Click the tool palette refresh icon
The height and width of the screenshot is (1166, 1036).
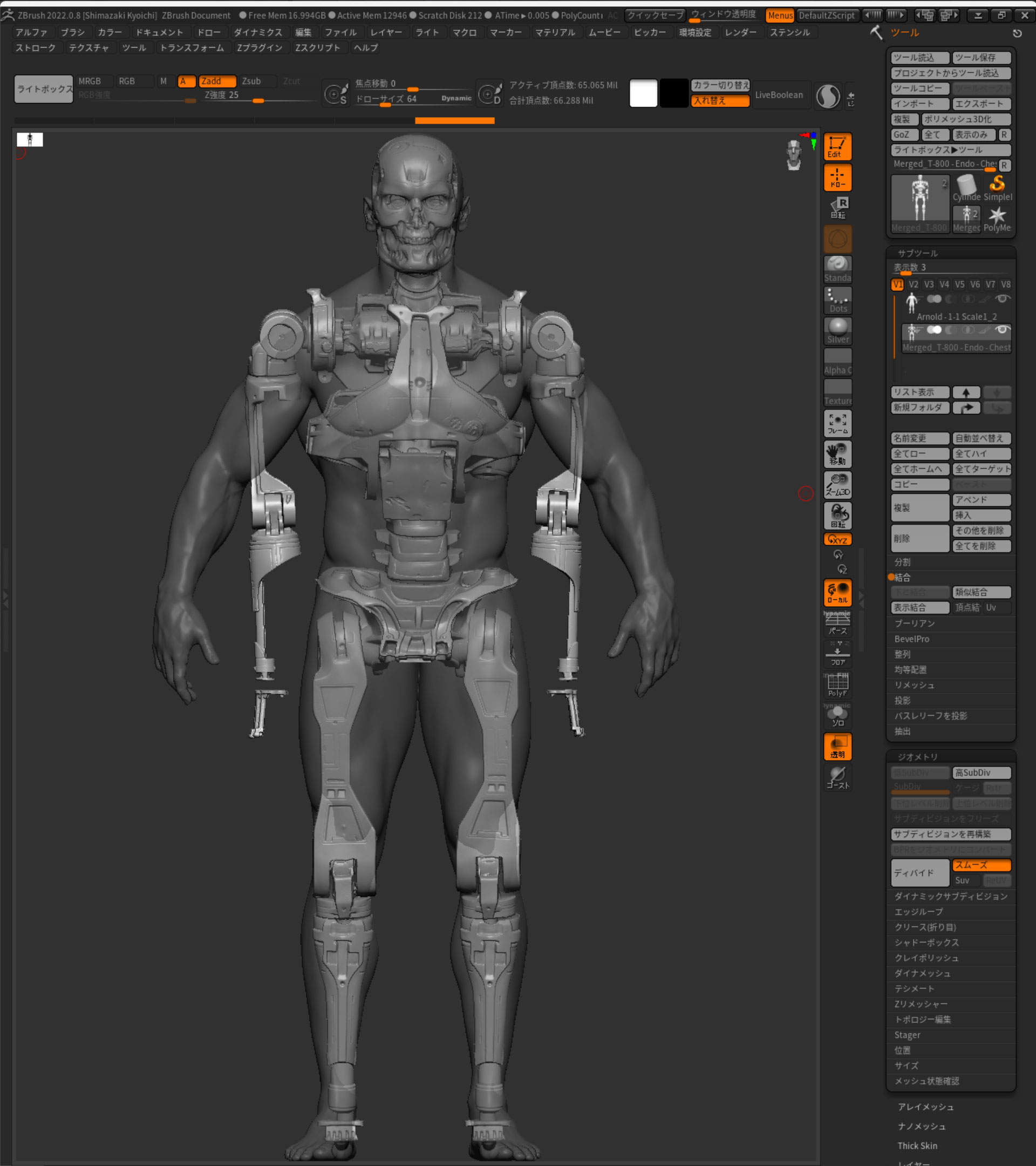(1017, 33)
